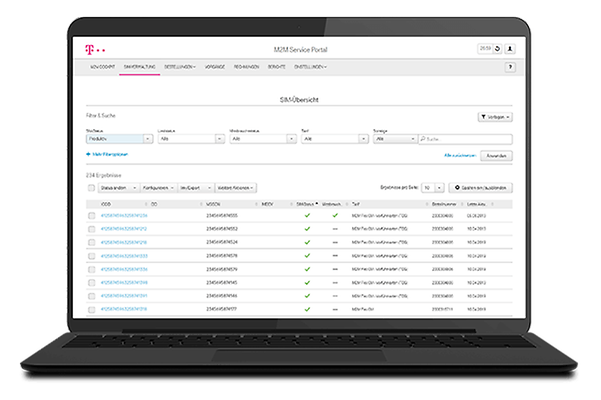601x400 pixels.
Task: Click the plus icon beside Mehr Filteroptionen
Action: pyautogui.click(x=89, y=155)
